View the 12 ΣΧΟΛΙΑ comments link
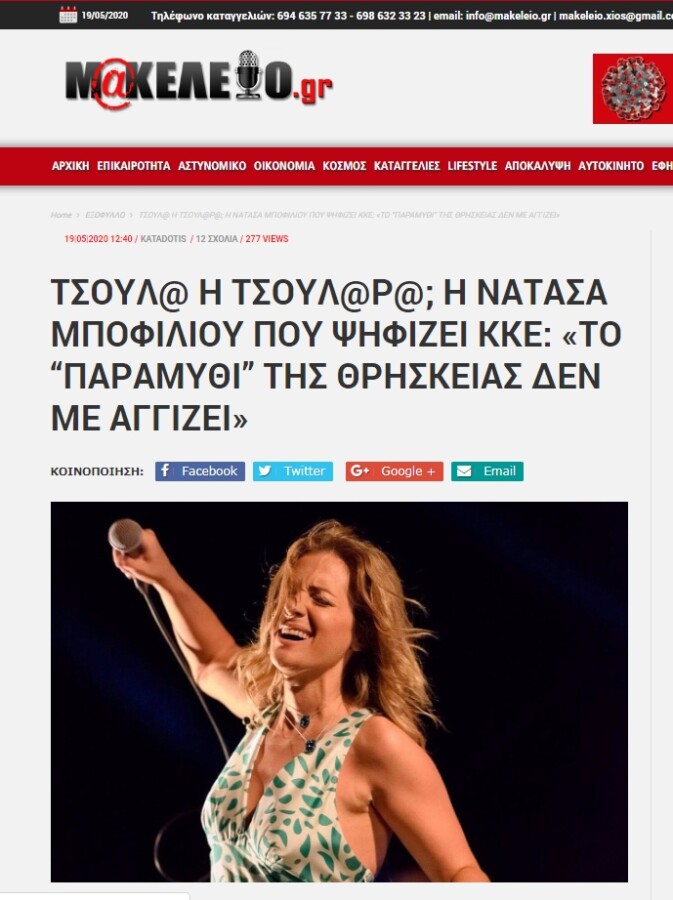This screenshot has height=900, width=673. pos(216,239)
